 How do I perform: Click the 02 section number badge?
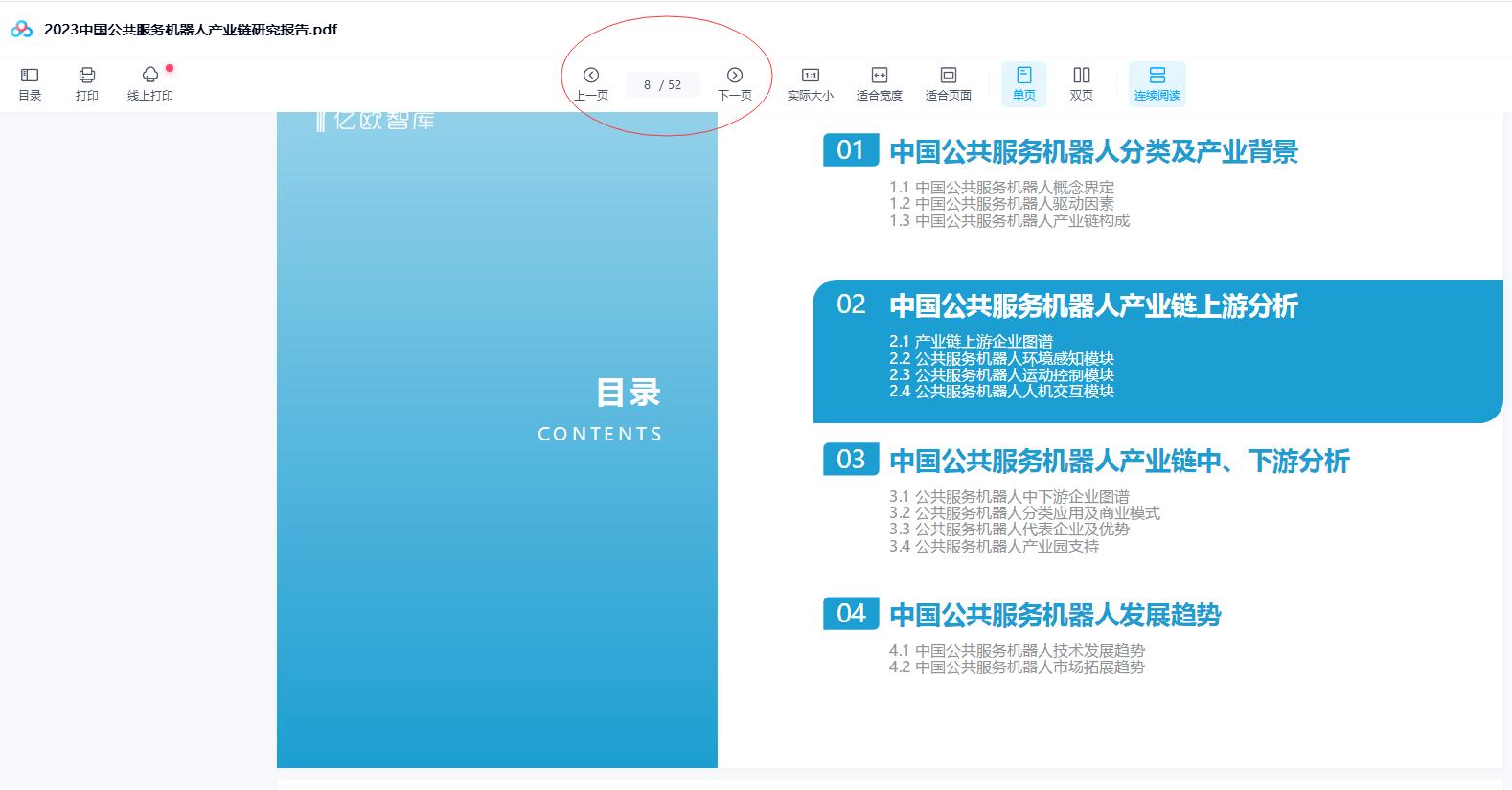point(851,305)
